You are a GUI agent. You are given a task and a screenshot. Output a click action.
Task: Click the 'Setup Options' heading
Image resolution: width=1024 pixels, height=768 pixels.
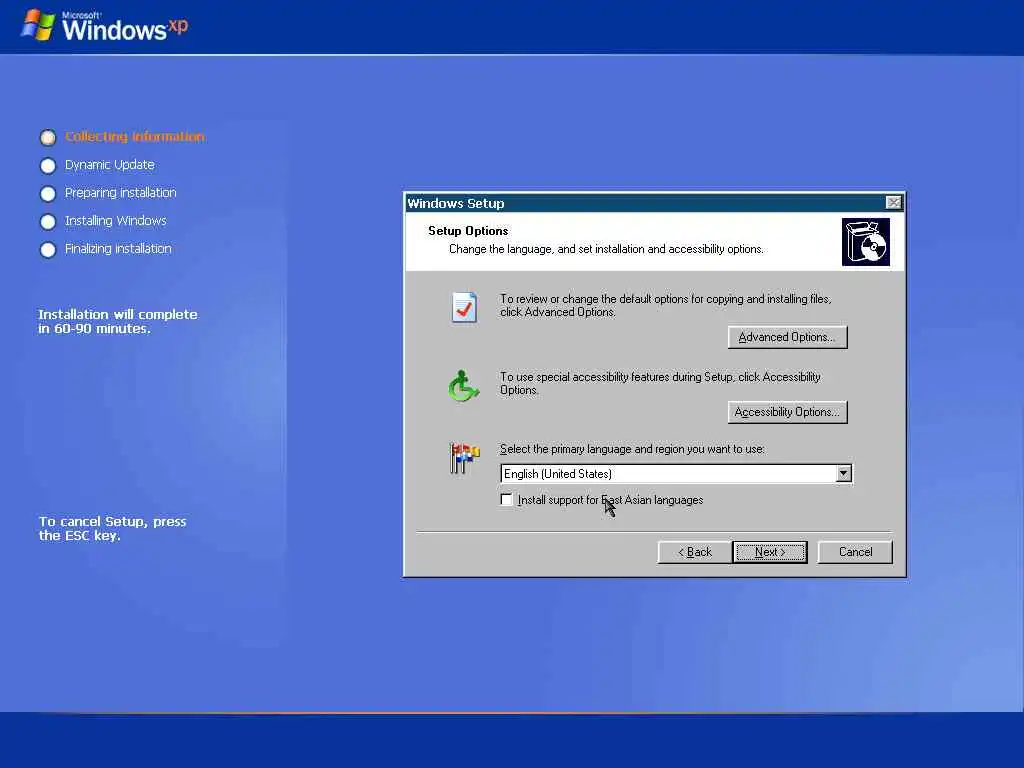coord(468,231)
